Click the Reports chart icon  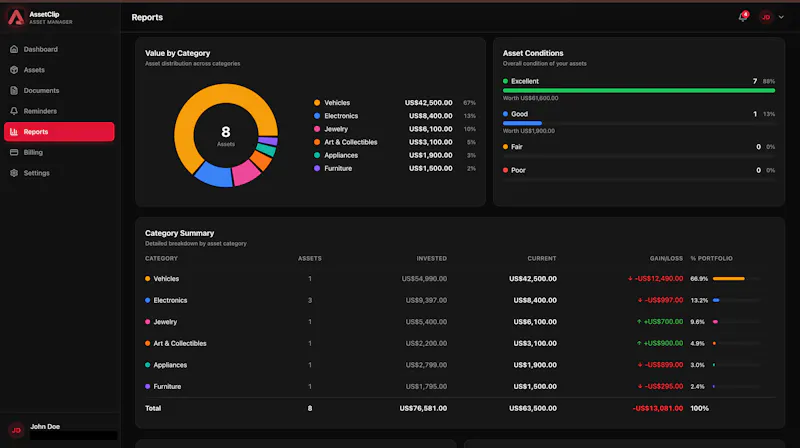click(x=14, y=132)
